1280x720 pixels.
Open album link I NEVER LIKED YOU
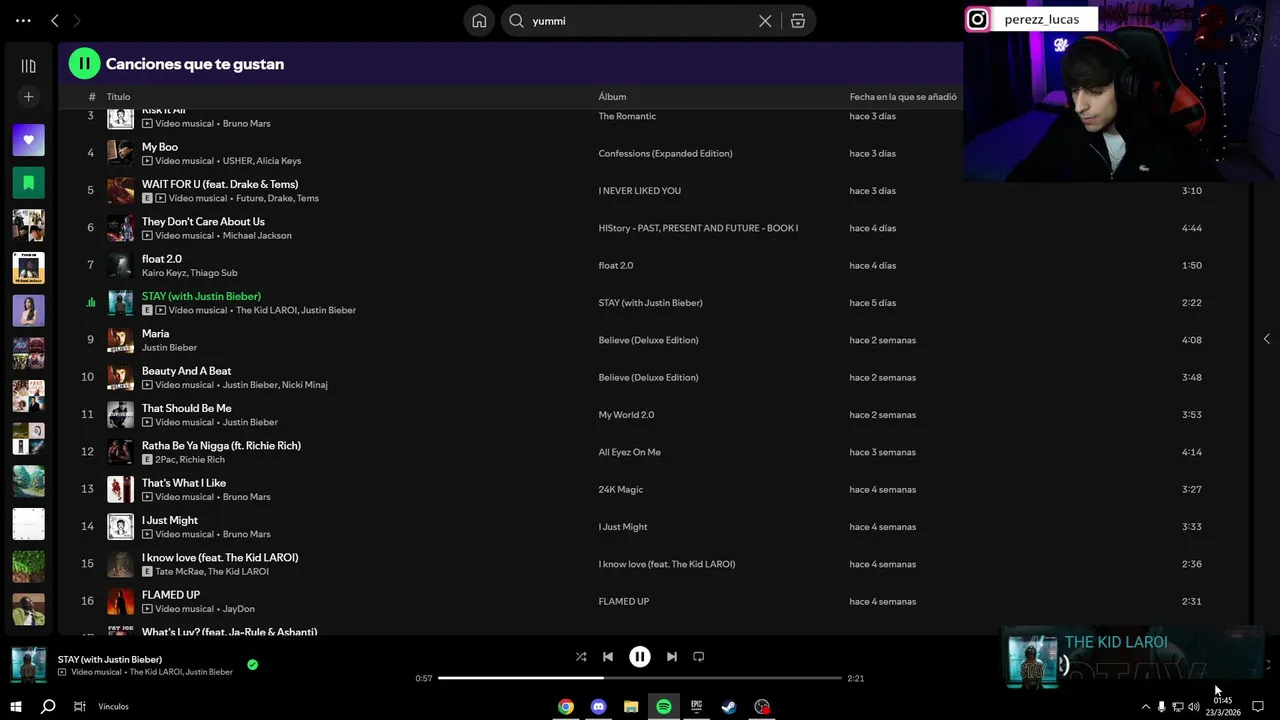pyautogui.click(x=639, y=191)
